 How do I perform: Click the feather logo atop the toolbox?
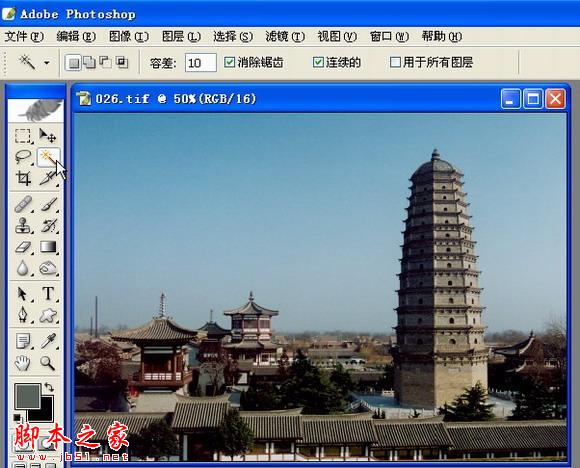point(36,110)
